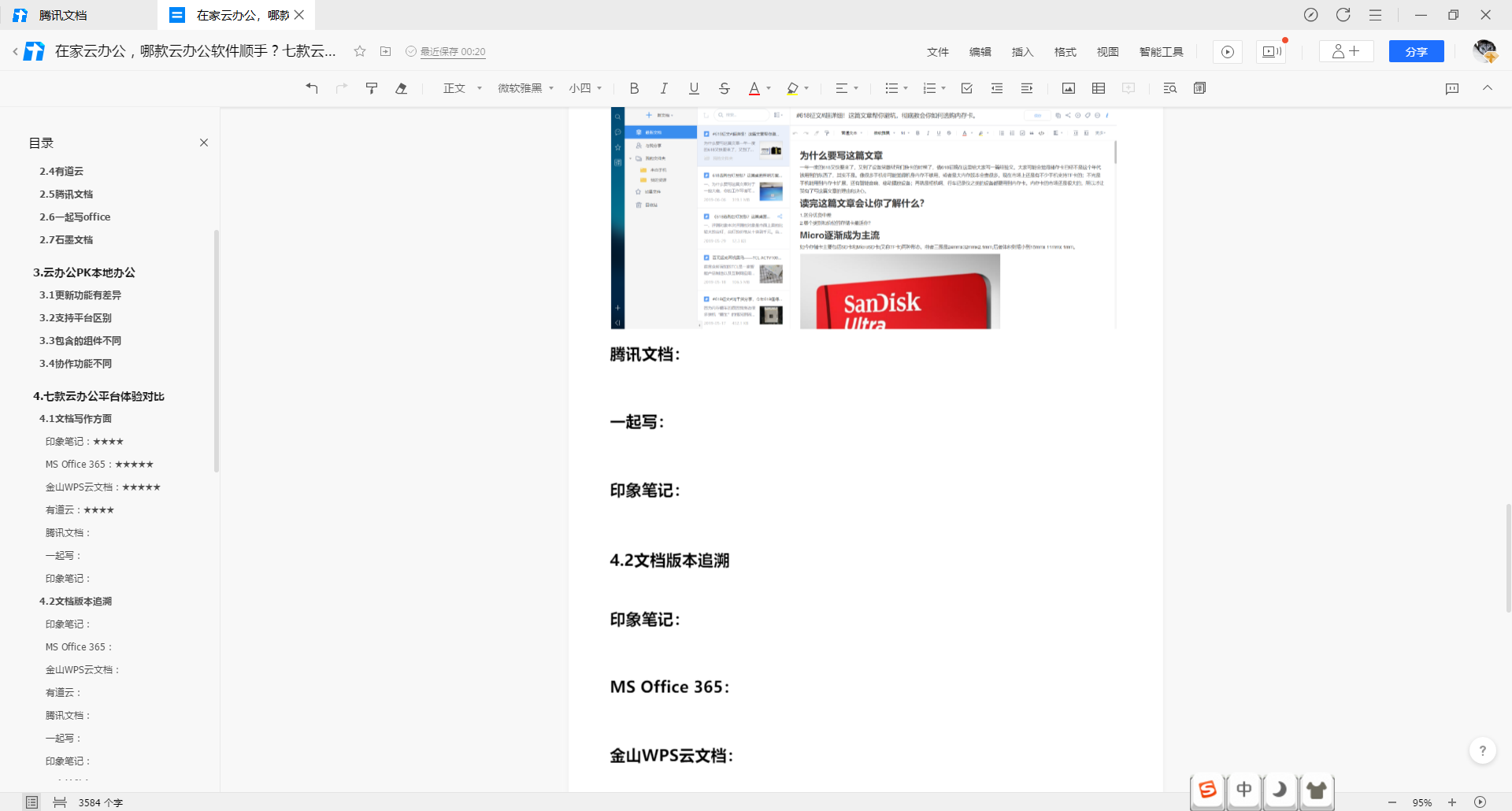
Task: Click the 3584 个字 word count
Action: 101,802
